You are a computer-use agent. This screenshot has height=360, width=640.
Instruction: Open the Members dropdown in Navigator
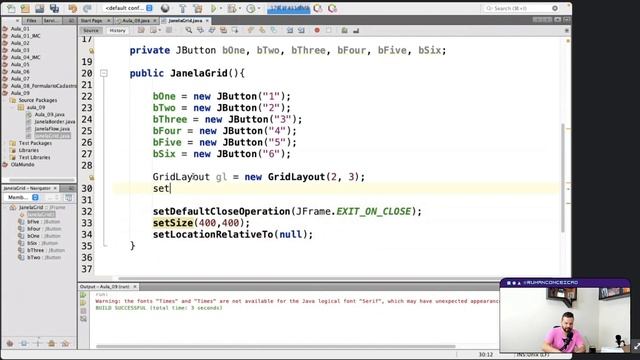(x=23, y=198)
